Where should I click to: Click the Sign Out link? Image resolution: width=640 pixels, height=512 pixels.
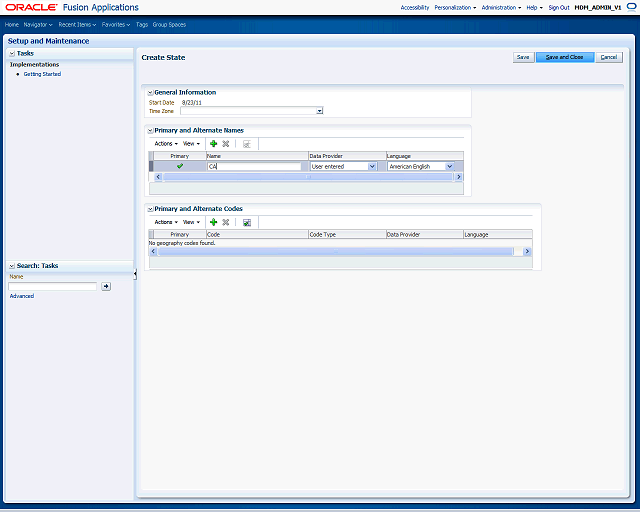pyautogui.click(x=559, y=7)
